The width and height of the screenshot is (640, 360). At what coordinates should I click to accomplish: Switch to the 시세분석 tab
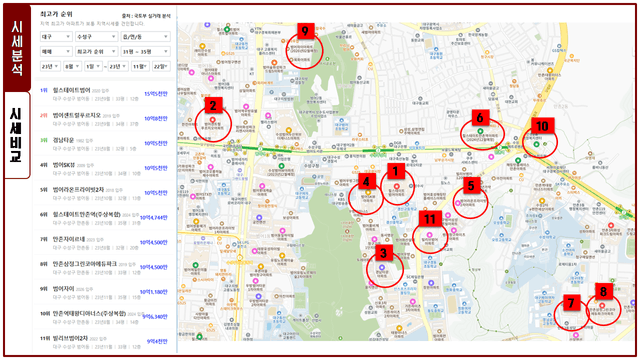tap(17, 48)
